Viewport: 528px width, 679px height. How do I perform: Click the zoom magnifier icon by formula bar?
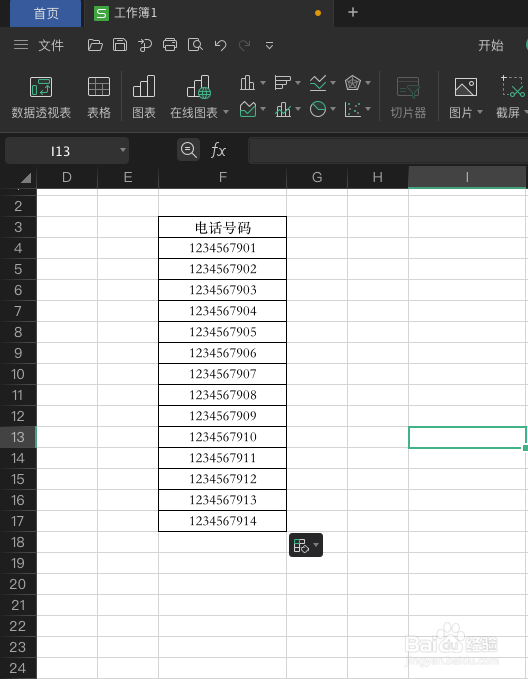[x=188, y=150]
